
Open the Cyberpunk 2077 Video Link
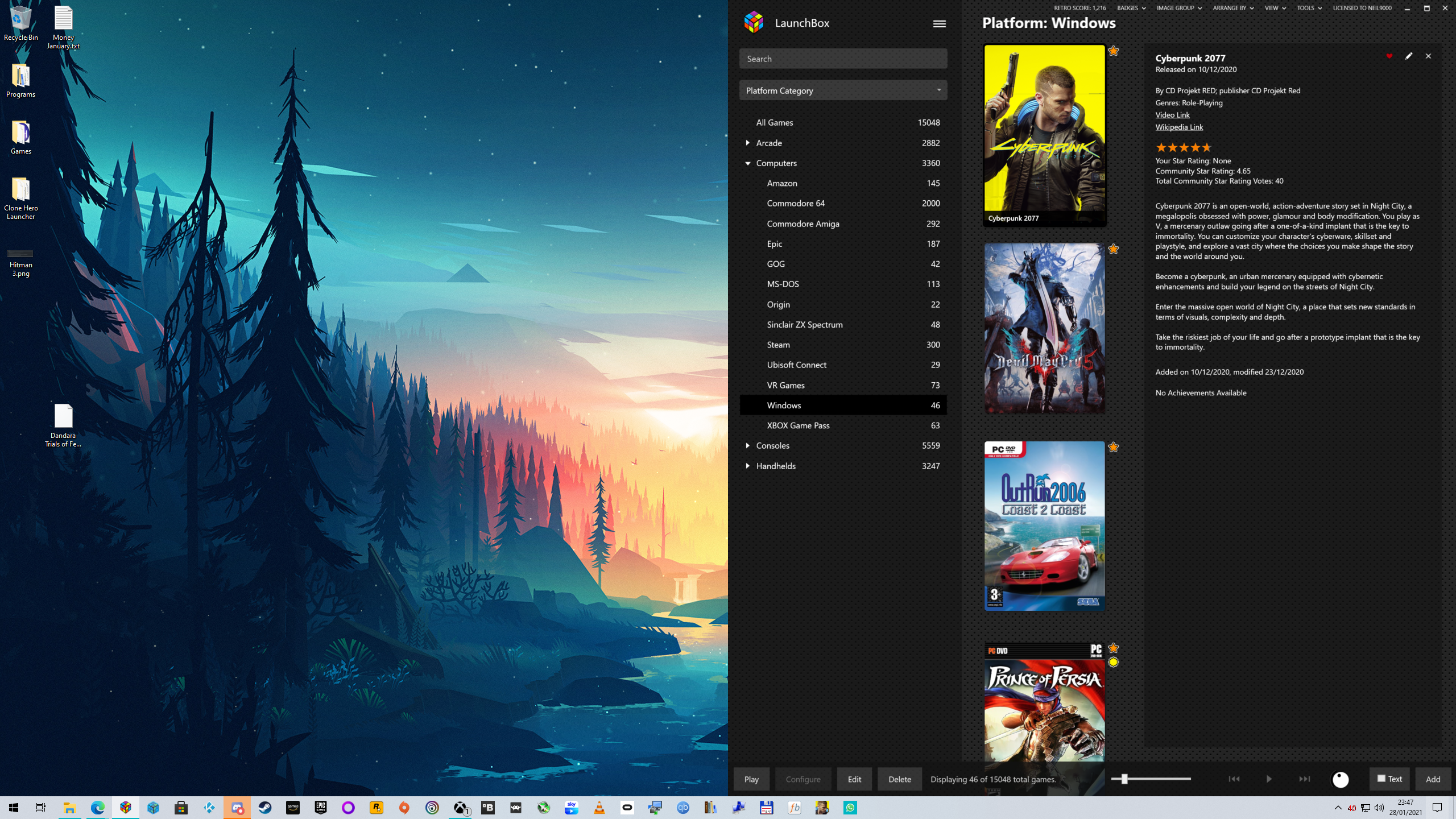coord(1172,115)
